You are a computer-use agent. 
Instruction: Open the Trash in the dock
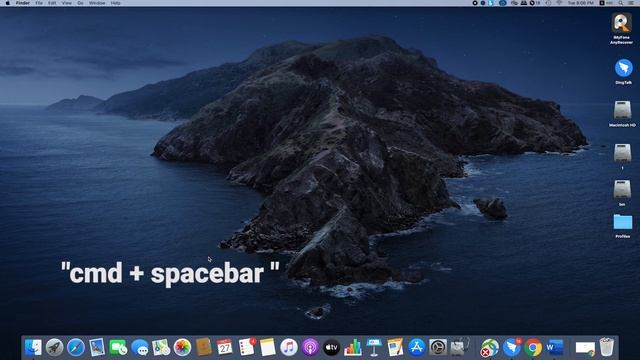(x=607, y=347)
